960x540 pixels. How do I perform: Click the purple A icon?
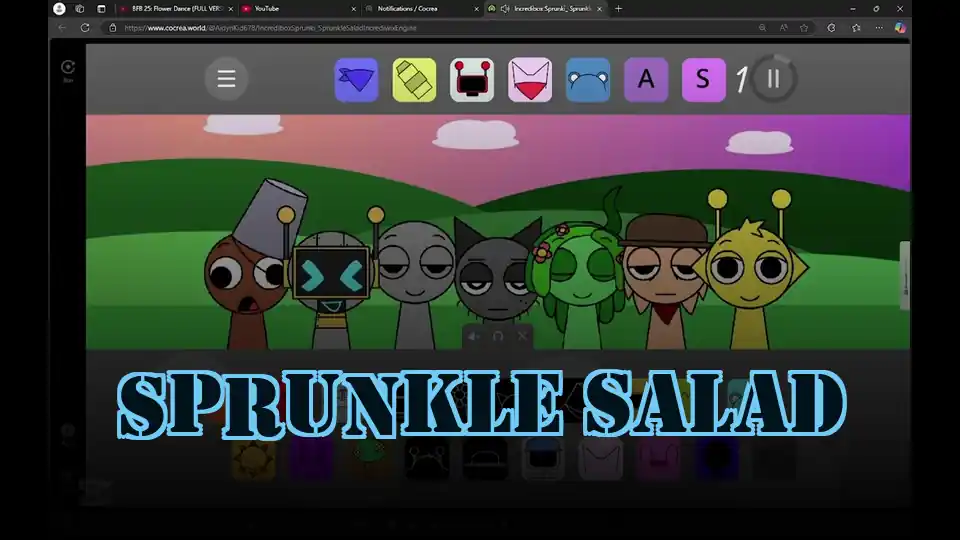[646, 80]
